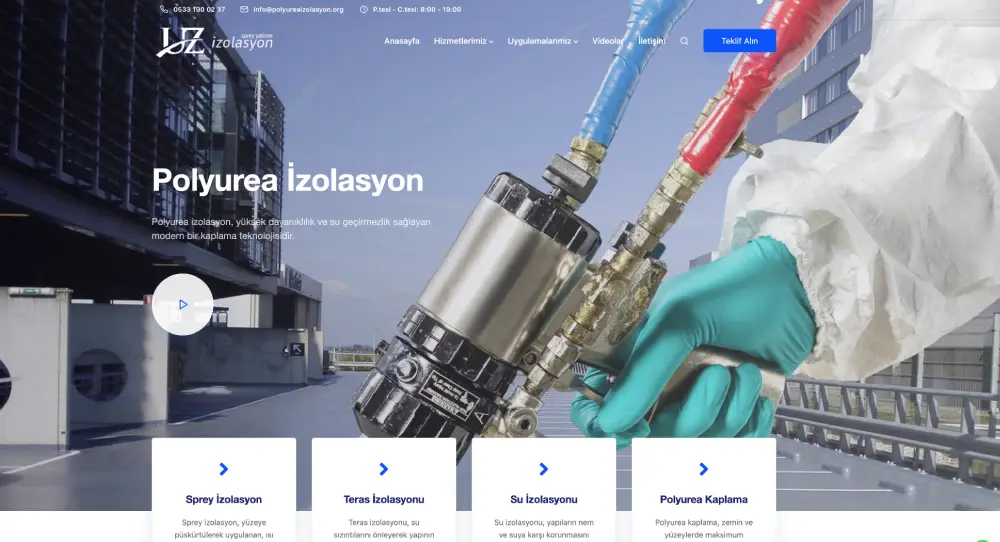Click working hours text P.tesi - C.tesi
1000x542 pixels.
[417, 10]
